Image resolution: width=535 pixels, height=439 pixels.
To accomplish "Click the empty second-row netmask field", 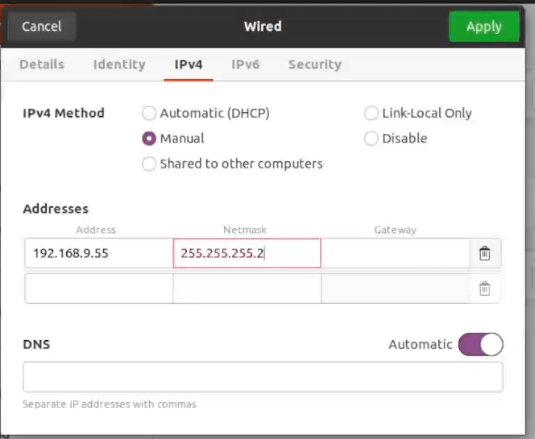I will click(x=247, y=289).
